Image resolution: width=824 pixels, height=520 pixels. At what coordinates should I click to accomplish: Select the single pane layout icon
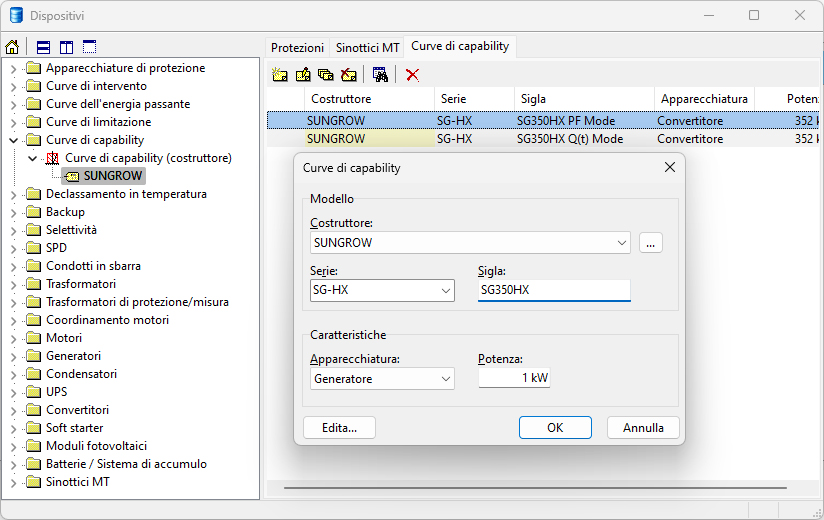coord(89,47)
